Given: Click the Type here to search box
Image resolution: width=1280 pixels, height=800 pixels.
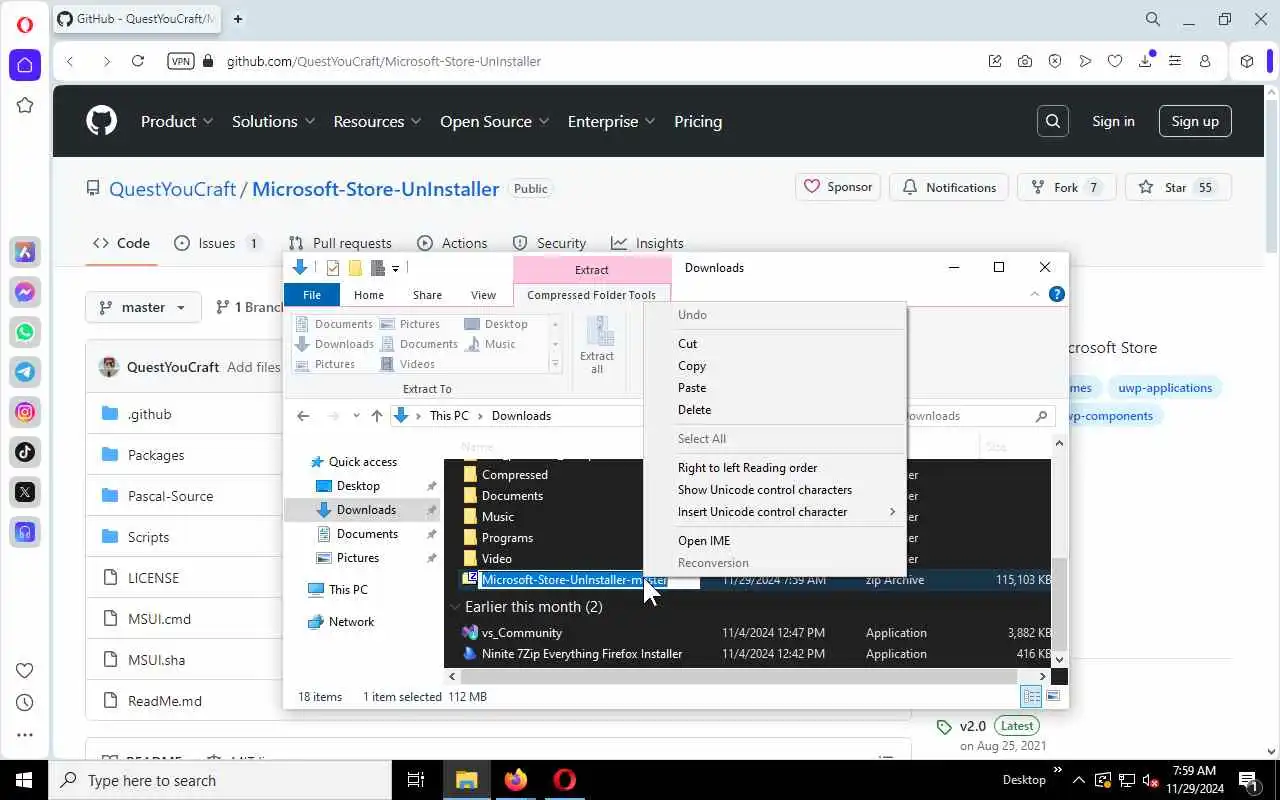Looking at the screenshot, I should pos(219,780).
